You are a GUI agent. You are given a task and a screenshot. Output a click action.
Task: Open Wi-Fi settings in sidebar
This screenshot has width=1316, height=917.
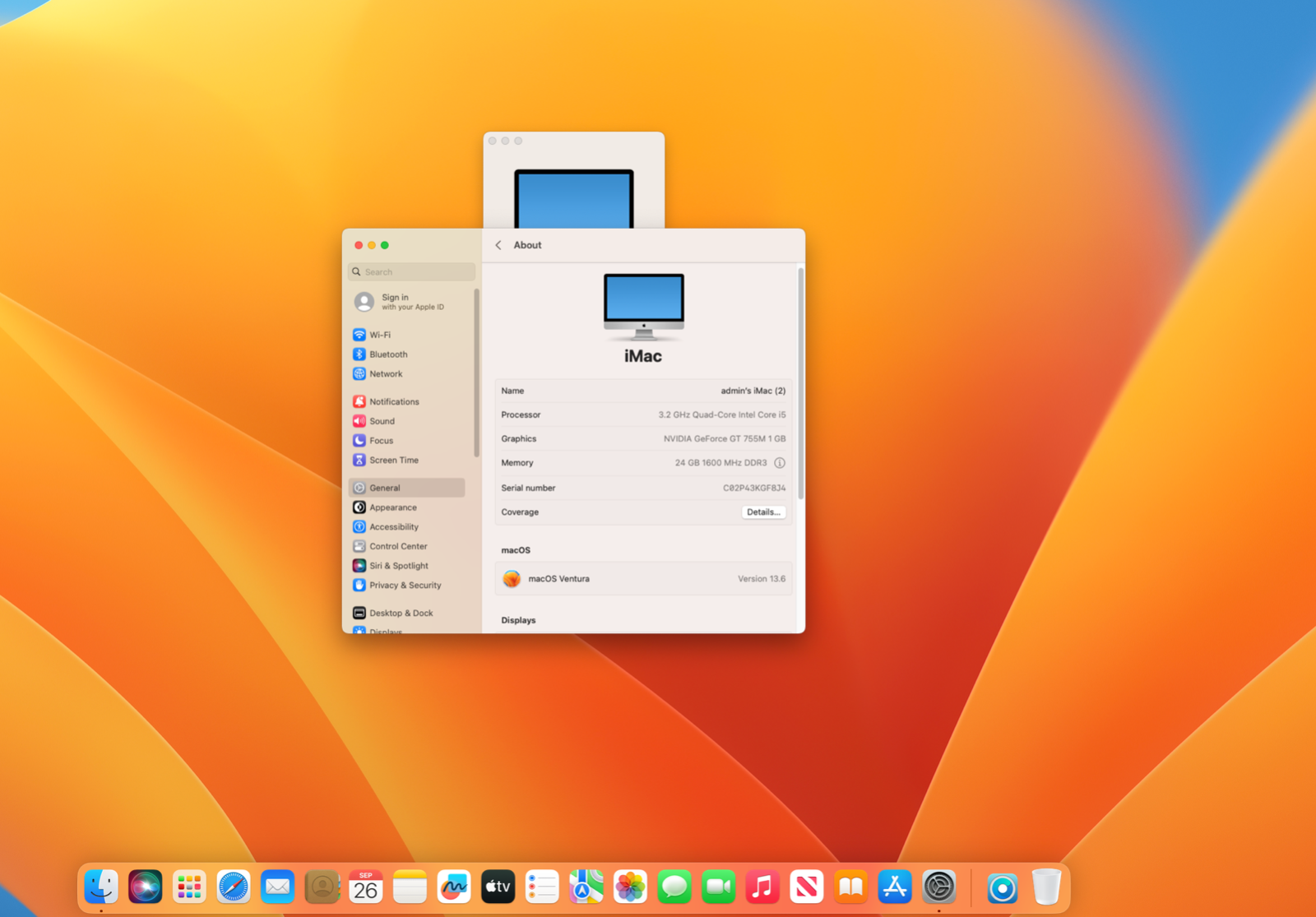[x=406, y=335]
